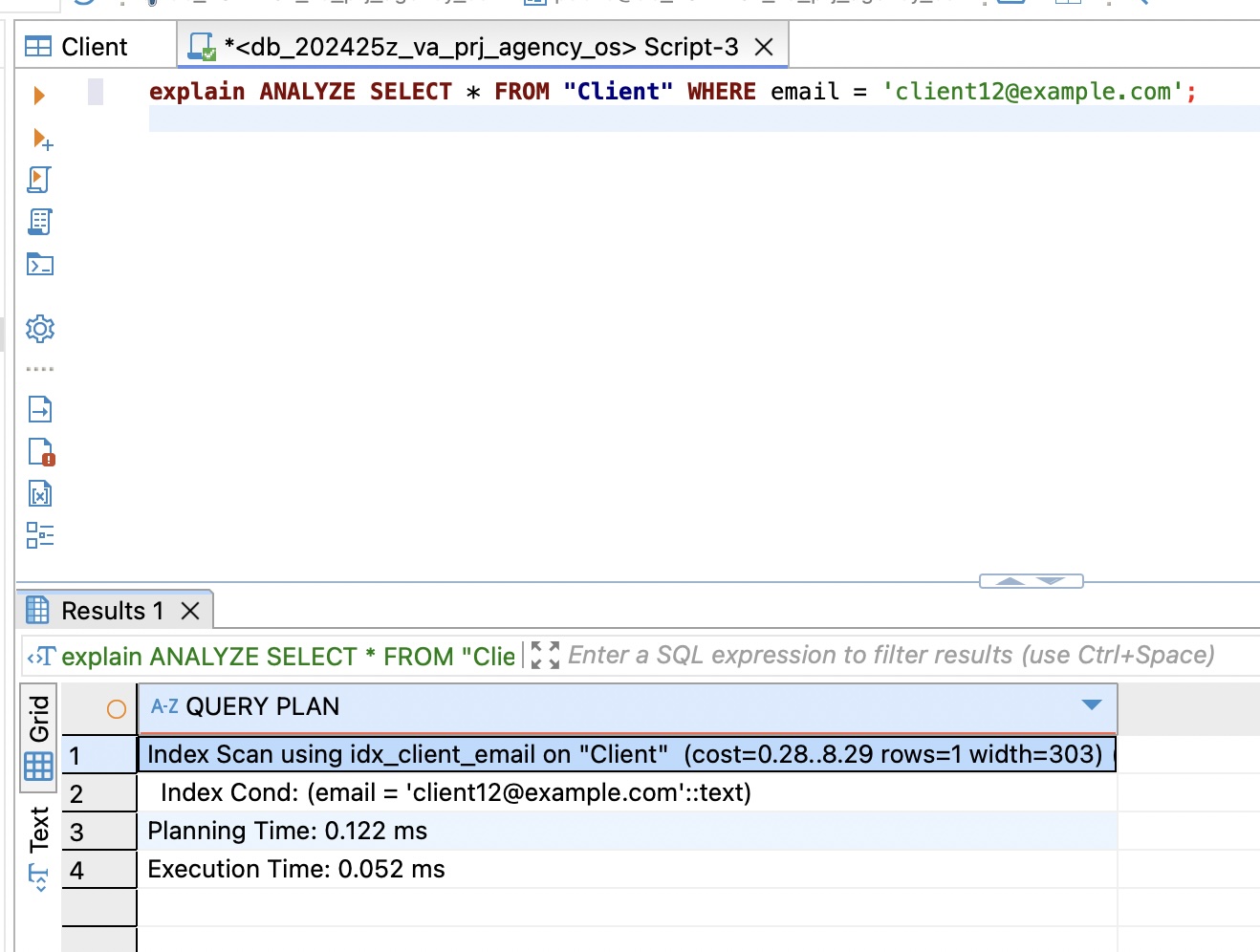1260x952 pixels.
Task: Close the Script-3 editor tab
Action: tap(764, 48)
